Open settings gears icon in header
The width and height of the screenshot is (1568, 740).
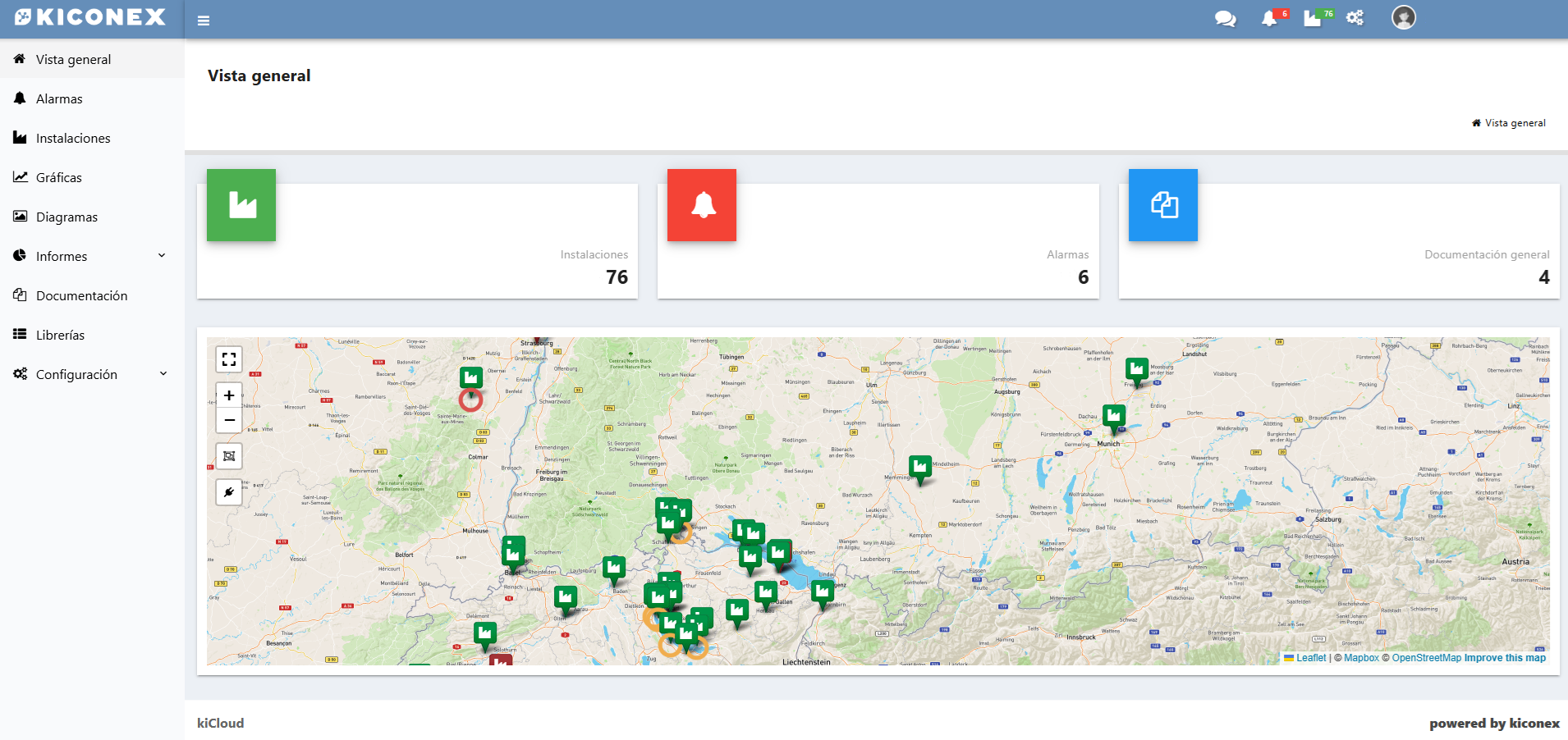click(x=1355, y=18)
